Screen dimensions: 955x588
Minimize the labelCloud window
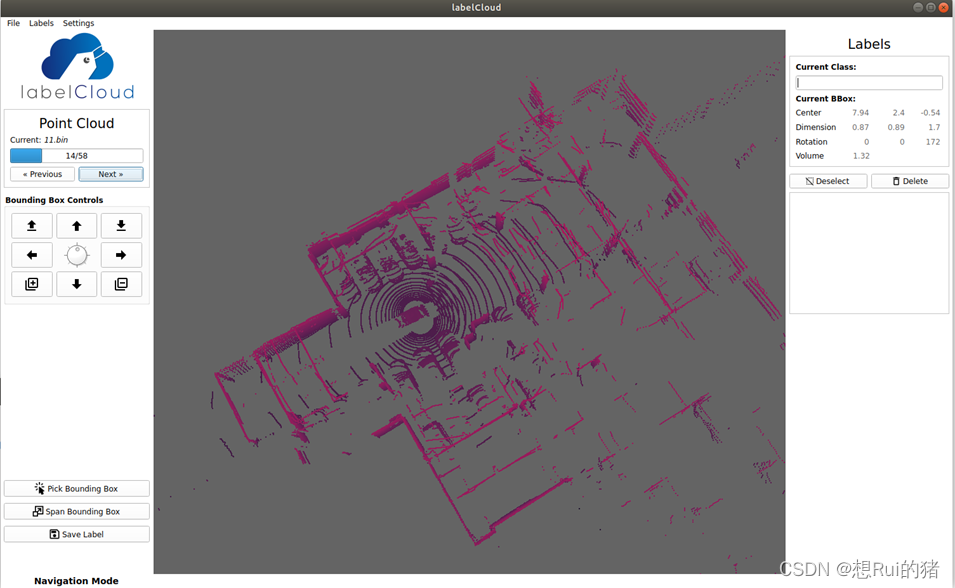click(918, 7)
